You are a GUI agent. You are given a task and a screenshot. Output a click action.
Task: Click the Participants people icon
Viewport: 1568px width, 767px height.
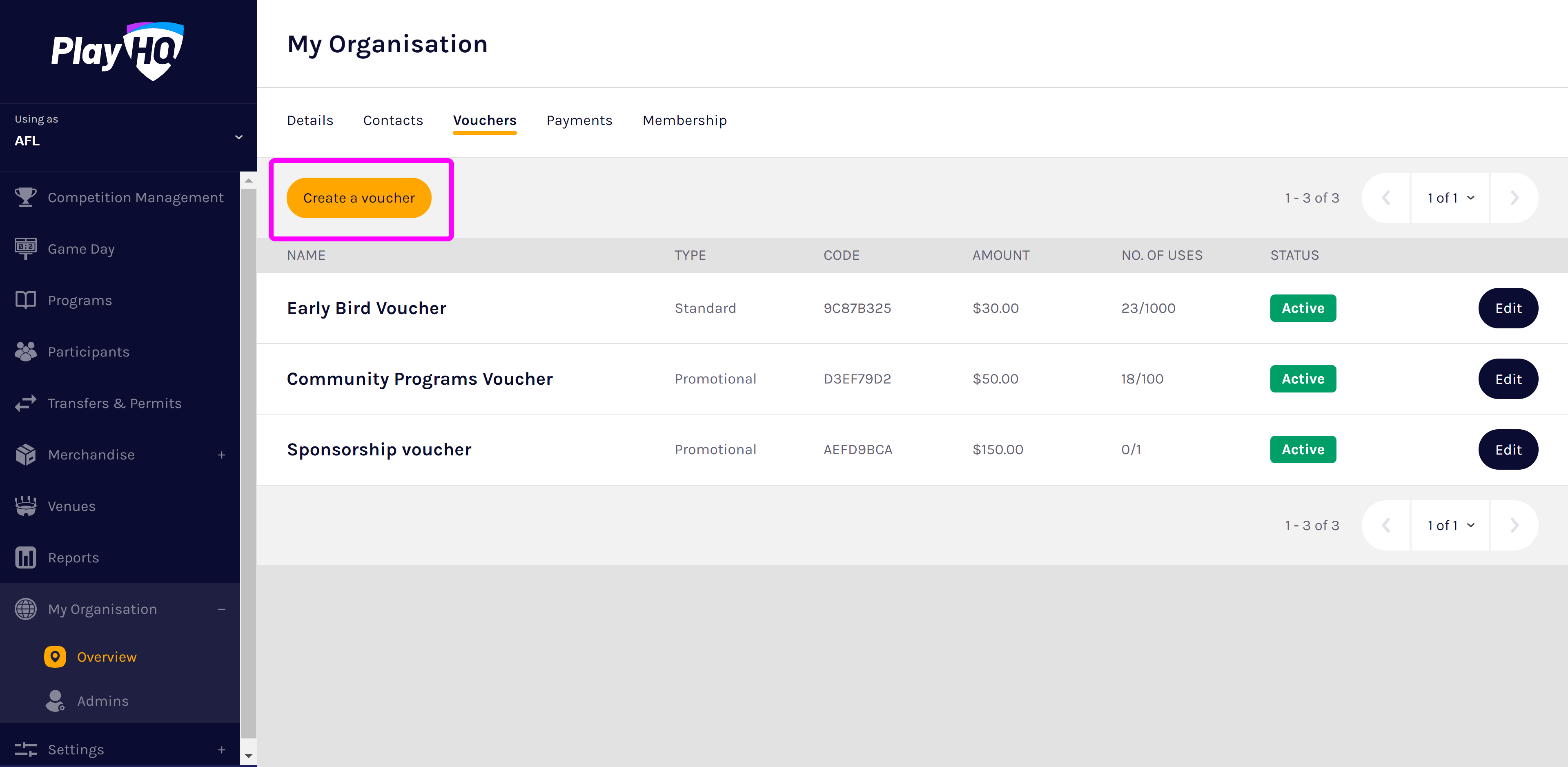25,351
